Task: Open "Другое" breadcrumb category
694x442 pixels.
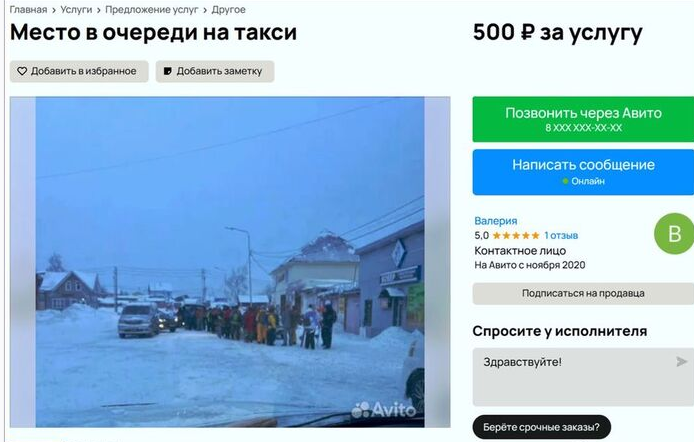Action: (228, 10)
